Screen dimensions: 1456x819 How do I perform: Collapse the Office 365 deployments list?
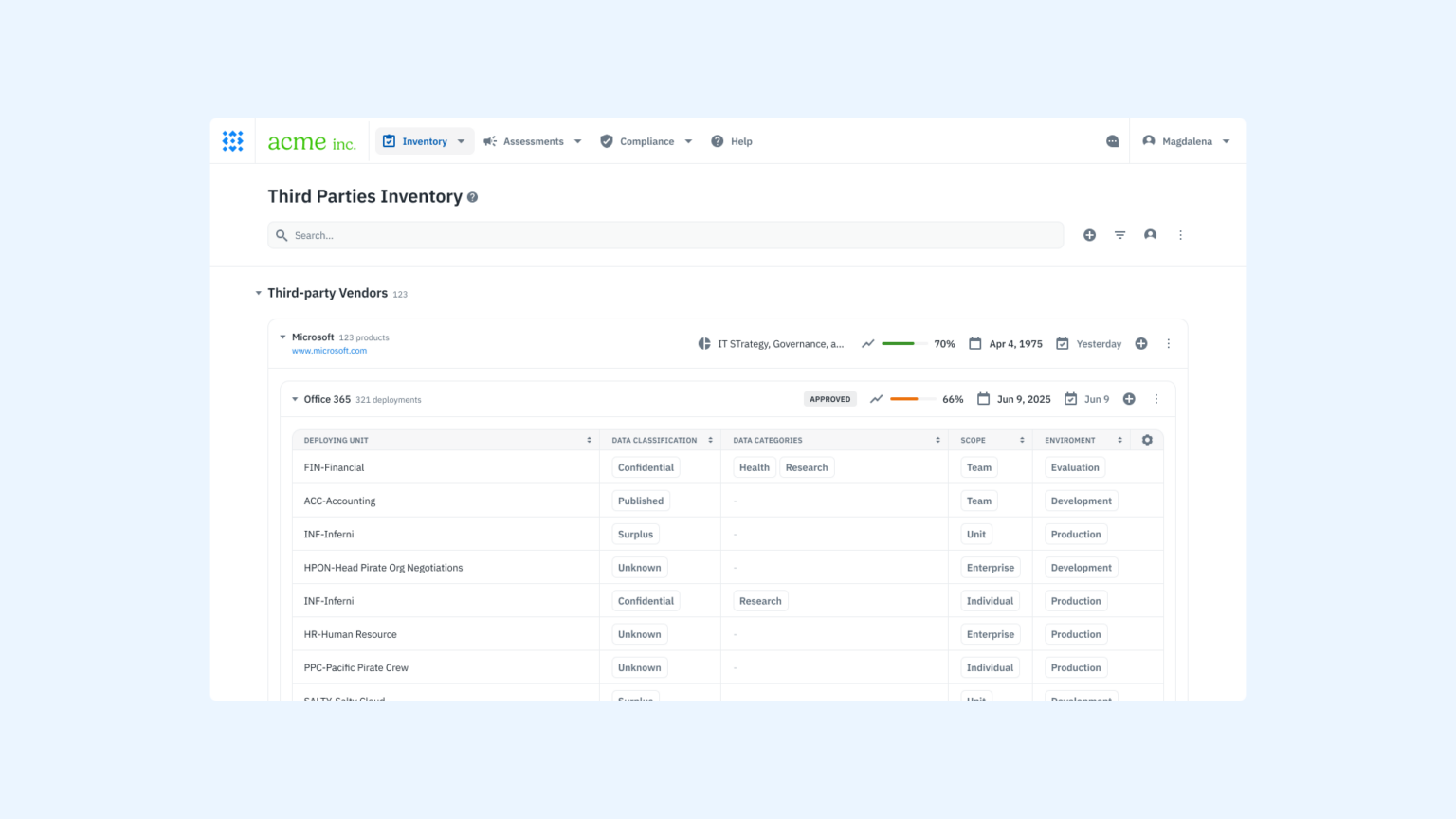click(x=294, y=399)
